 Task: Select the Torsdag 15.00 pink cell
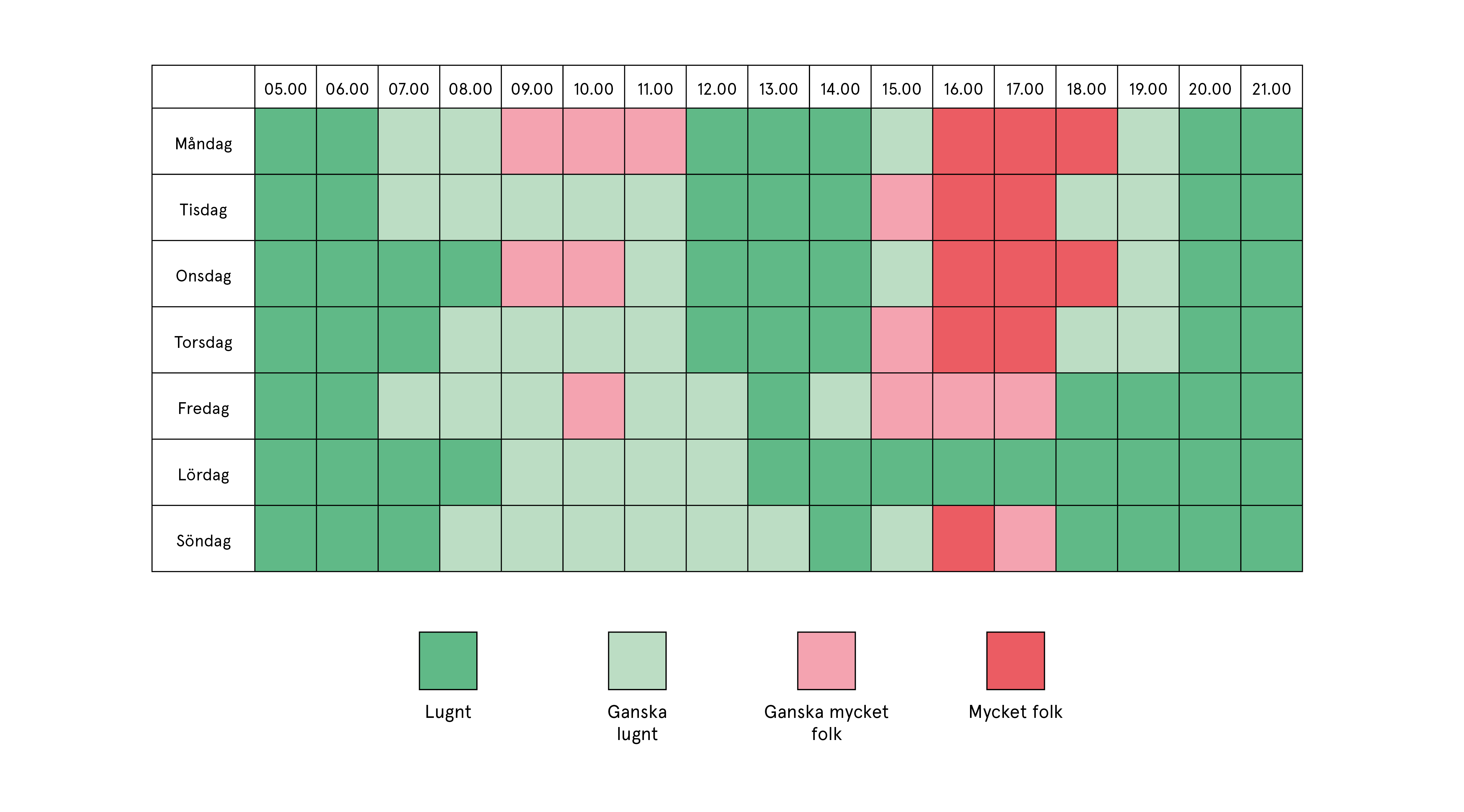coord(902,340)
